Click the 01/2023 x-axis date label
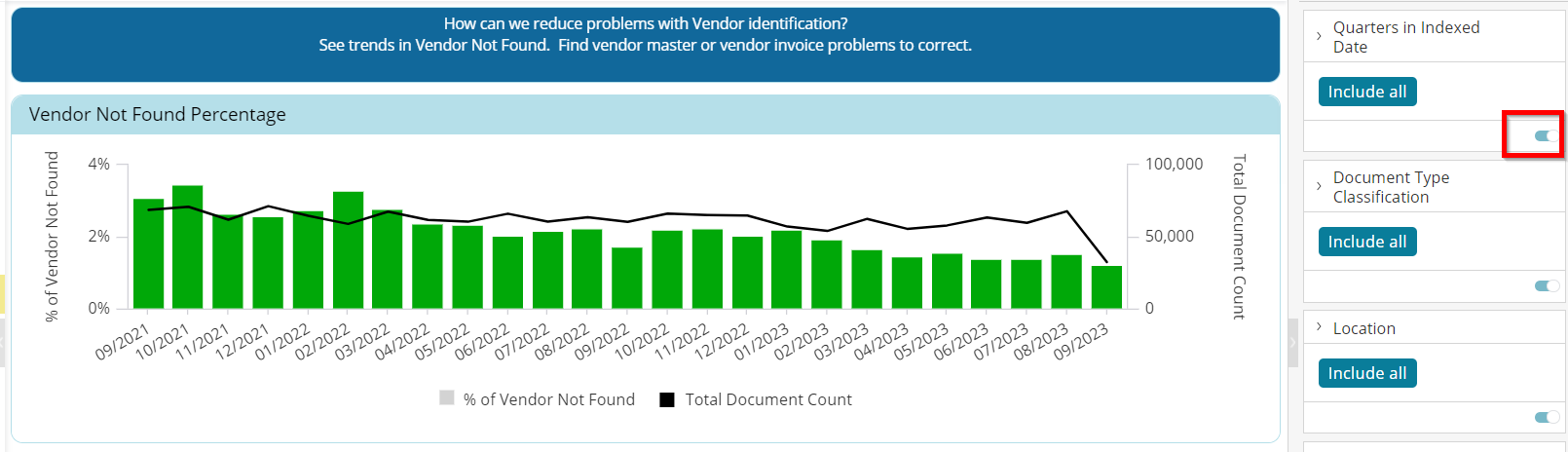The image size is (1568, 452). tap(762, 343)
